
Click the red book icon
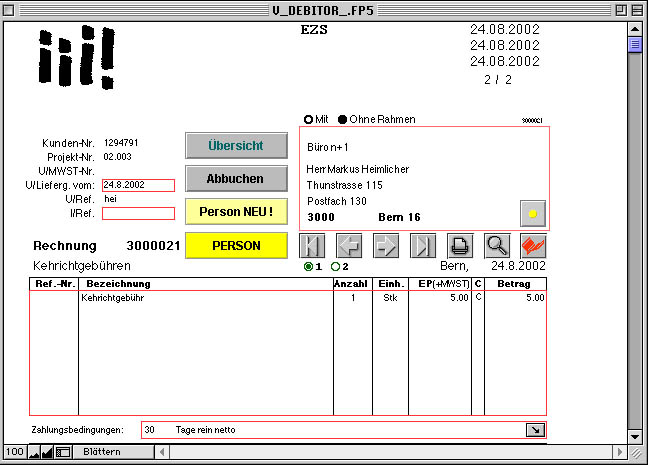tap(534, 246)
